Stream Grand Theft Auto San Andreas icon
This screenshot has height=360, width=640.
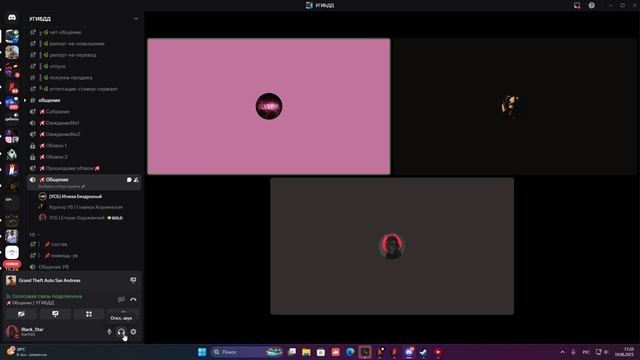pyautogui.click(x=133, y=280)
